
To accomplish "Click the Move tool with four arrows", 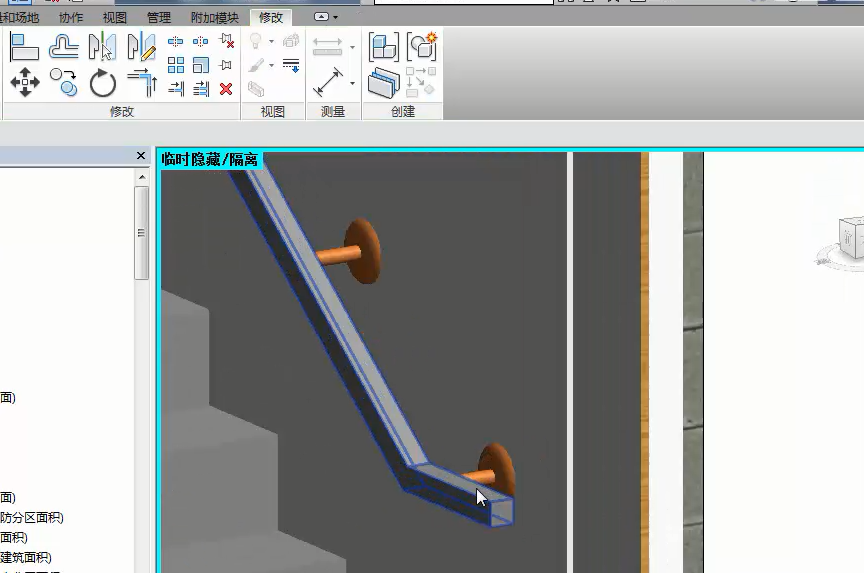I will [x=24, y=82].
